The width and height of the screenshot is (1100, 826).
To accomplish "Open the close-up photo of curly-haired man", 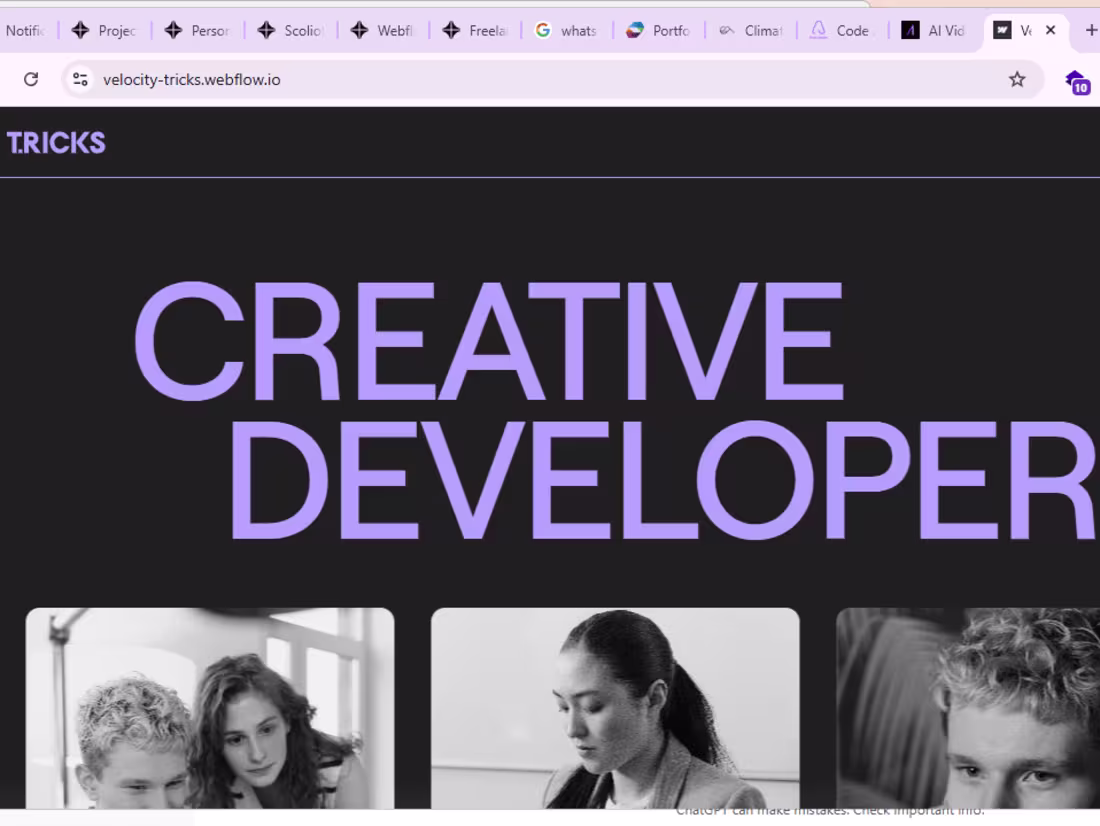I will pos(968,708).
